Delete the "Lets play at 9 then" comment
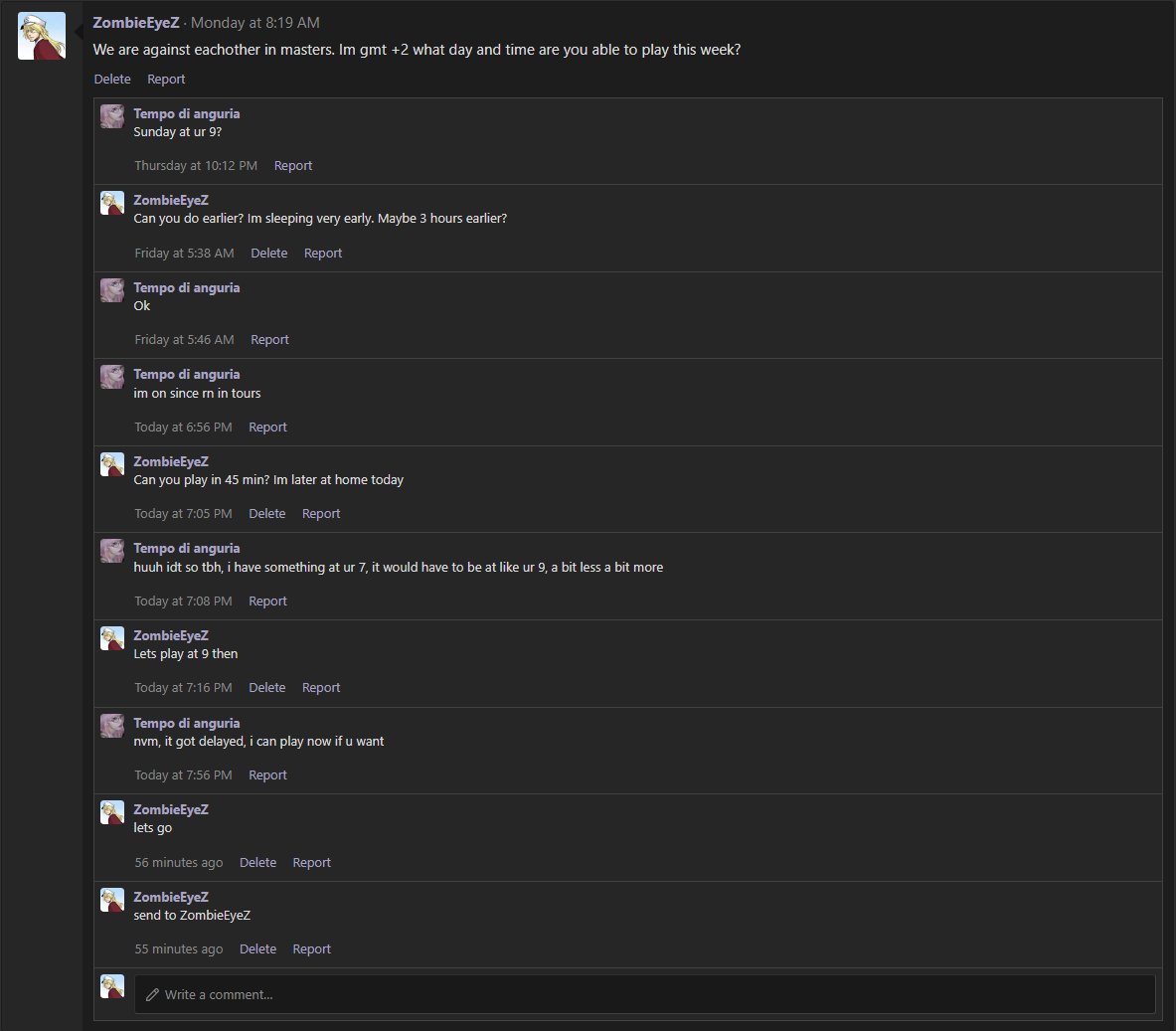Screen dimensions: 1176x1031 [267, 687]
